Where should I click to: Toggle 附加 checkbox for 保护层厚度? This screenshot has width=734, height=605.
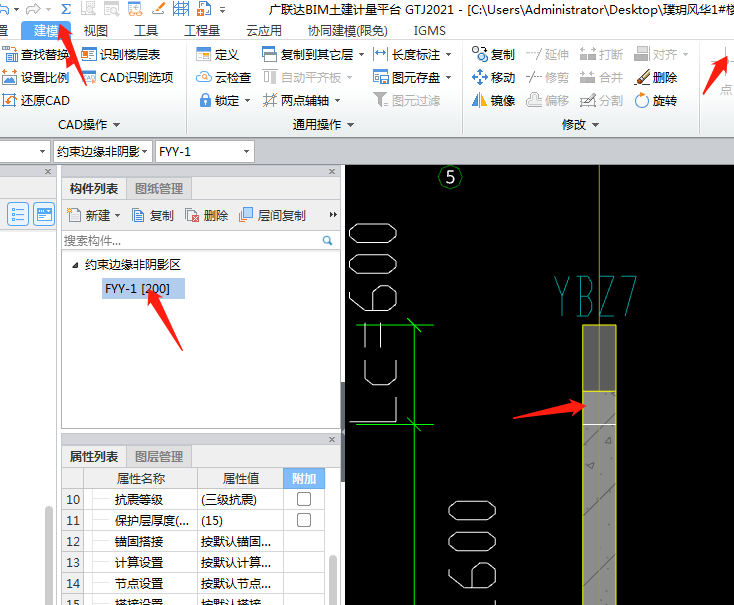point(304,520)
